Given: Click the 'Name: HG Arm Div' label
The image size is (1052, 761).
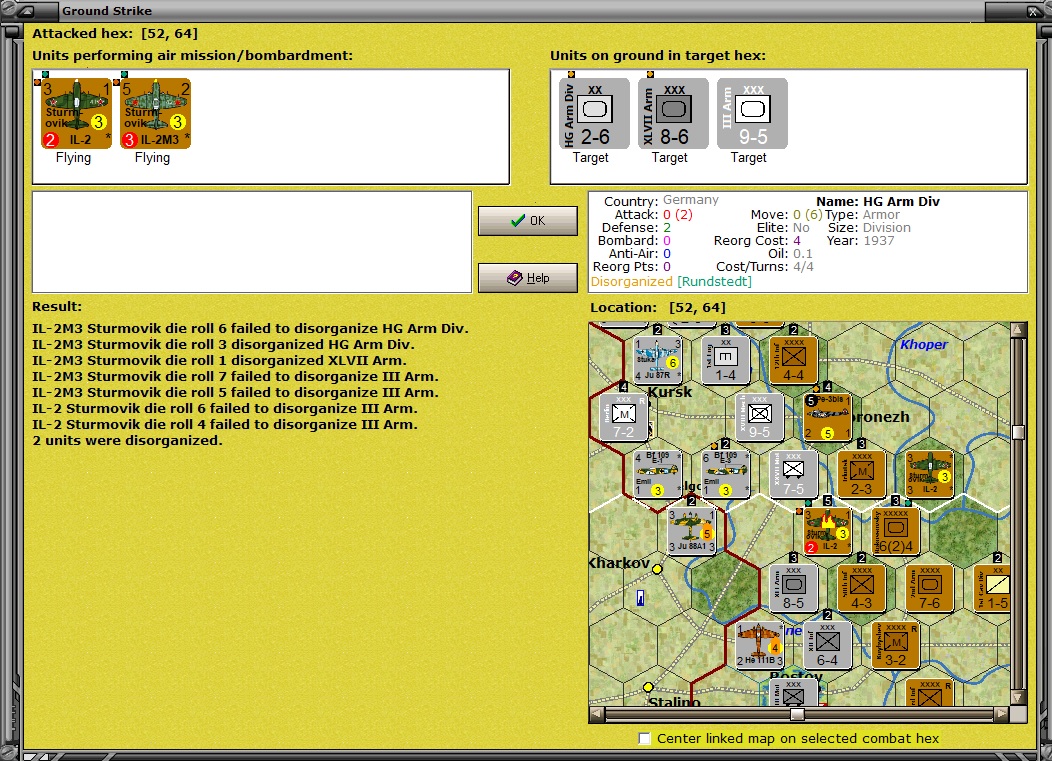Looking at the screenshot, I should click(x=878, y=201).
